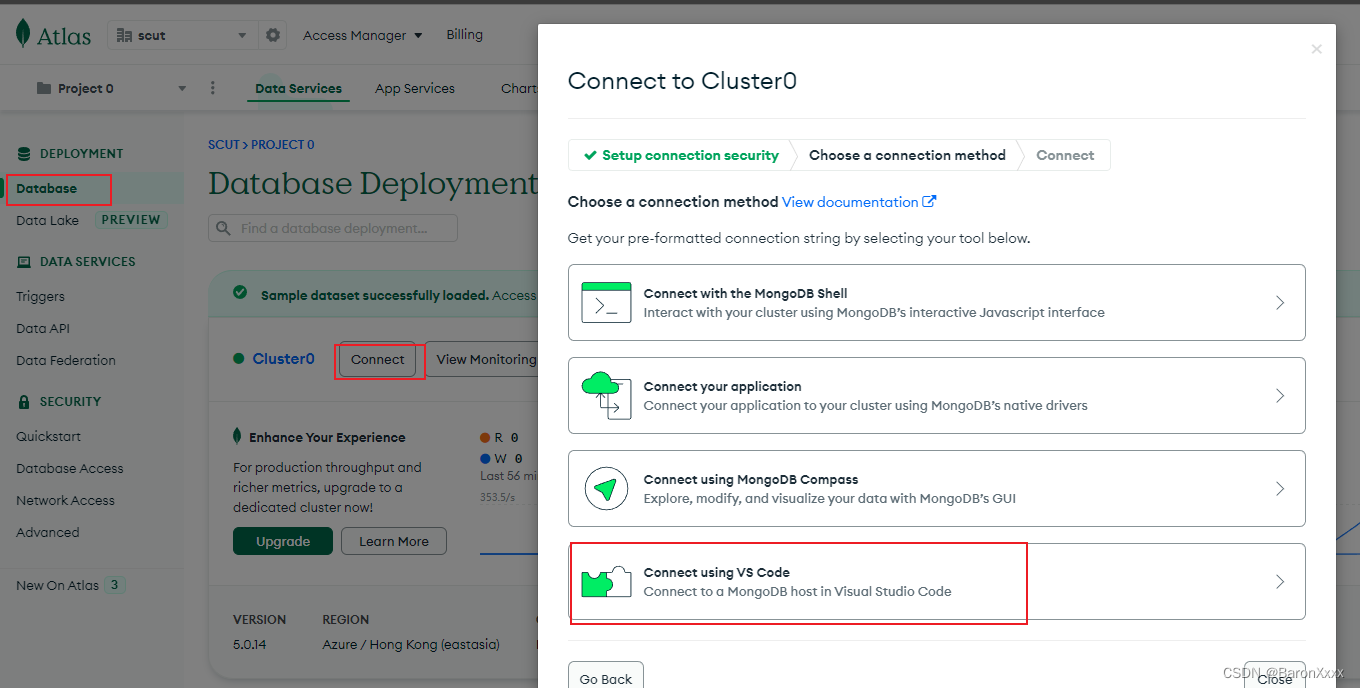Click the external link icon beside documentation
Screen dimensions: 1360x688
(929, 202)
